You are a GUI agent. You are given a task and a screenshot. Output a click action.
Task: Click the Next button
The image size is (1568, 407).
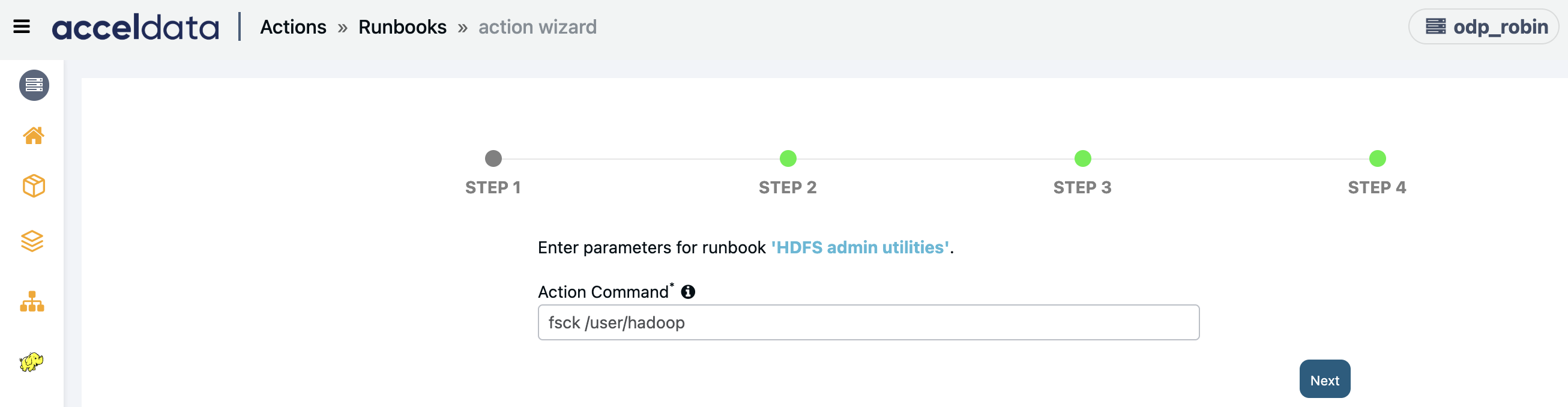(1324, 379)
